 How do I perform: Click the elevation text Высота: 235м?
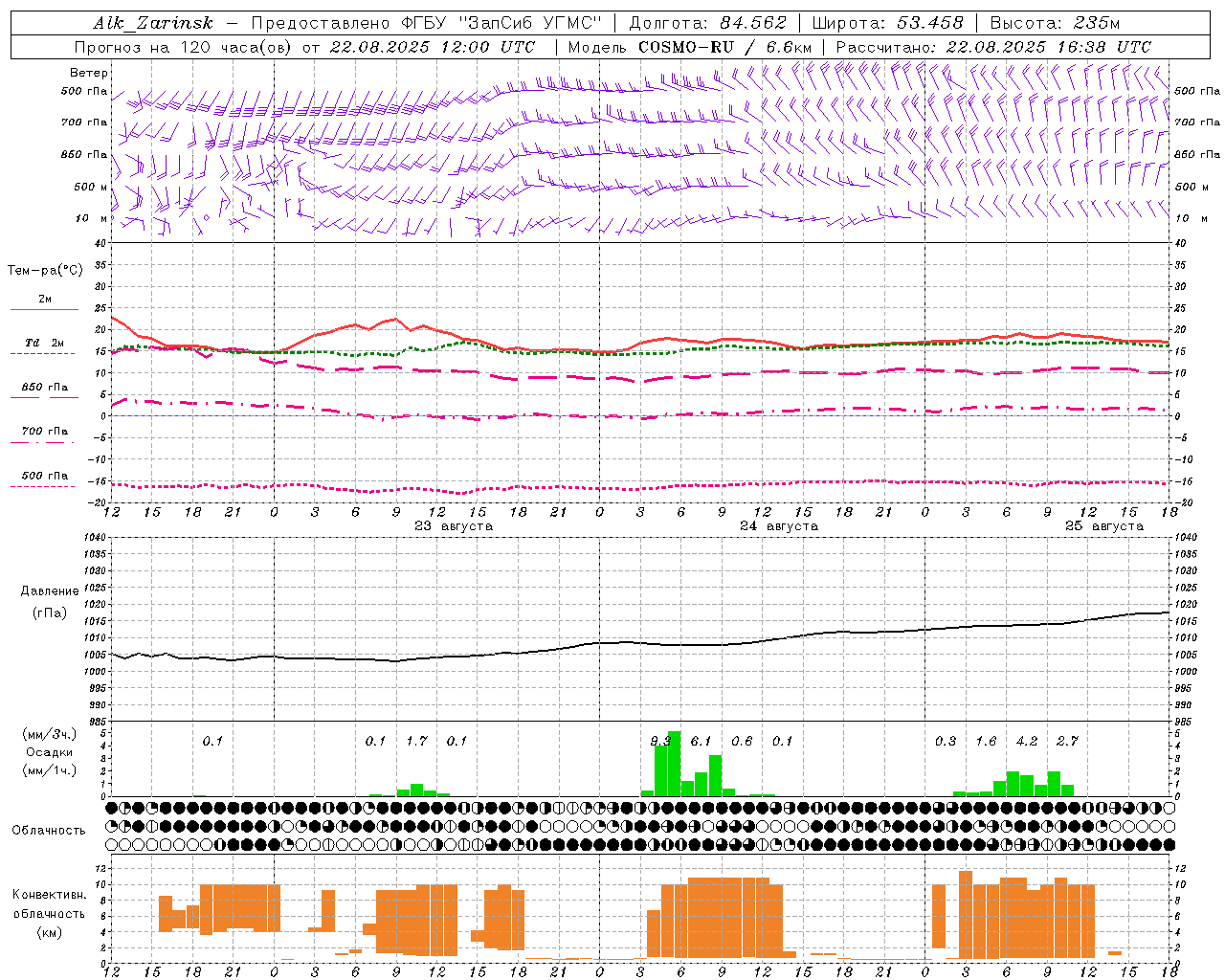1055,23
